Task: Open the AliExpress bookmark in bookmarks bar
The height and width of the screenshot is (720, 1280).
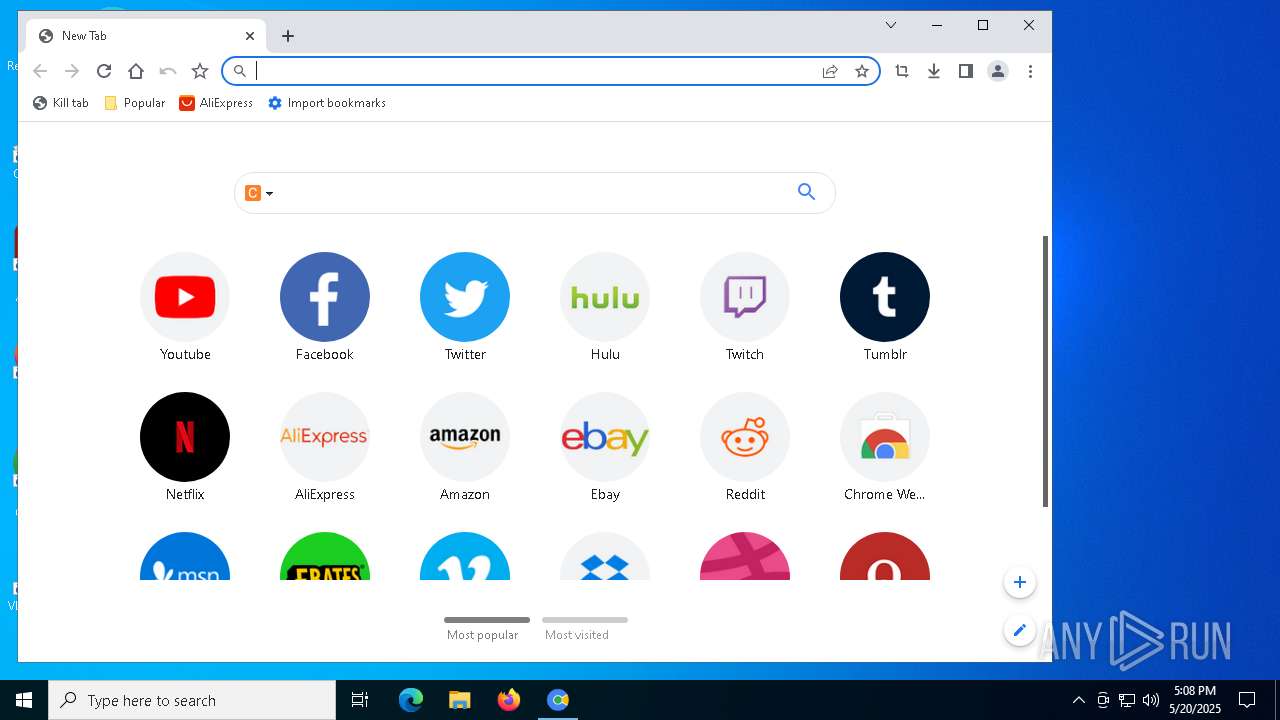Action: 216,103
